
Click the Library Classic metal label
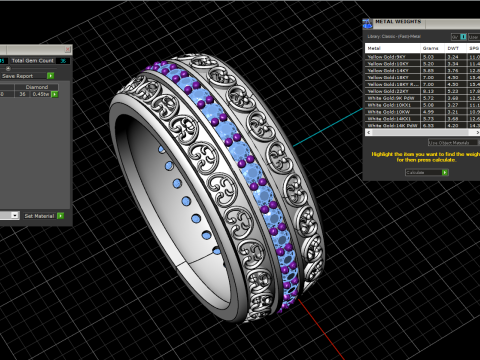click(394, 36)
